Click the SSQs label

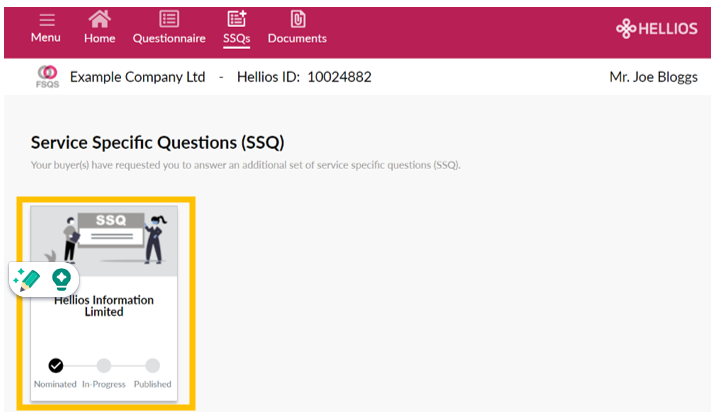[237, 39]
